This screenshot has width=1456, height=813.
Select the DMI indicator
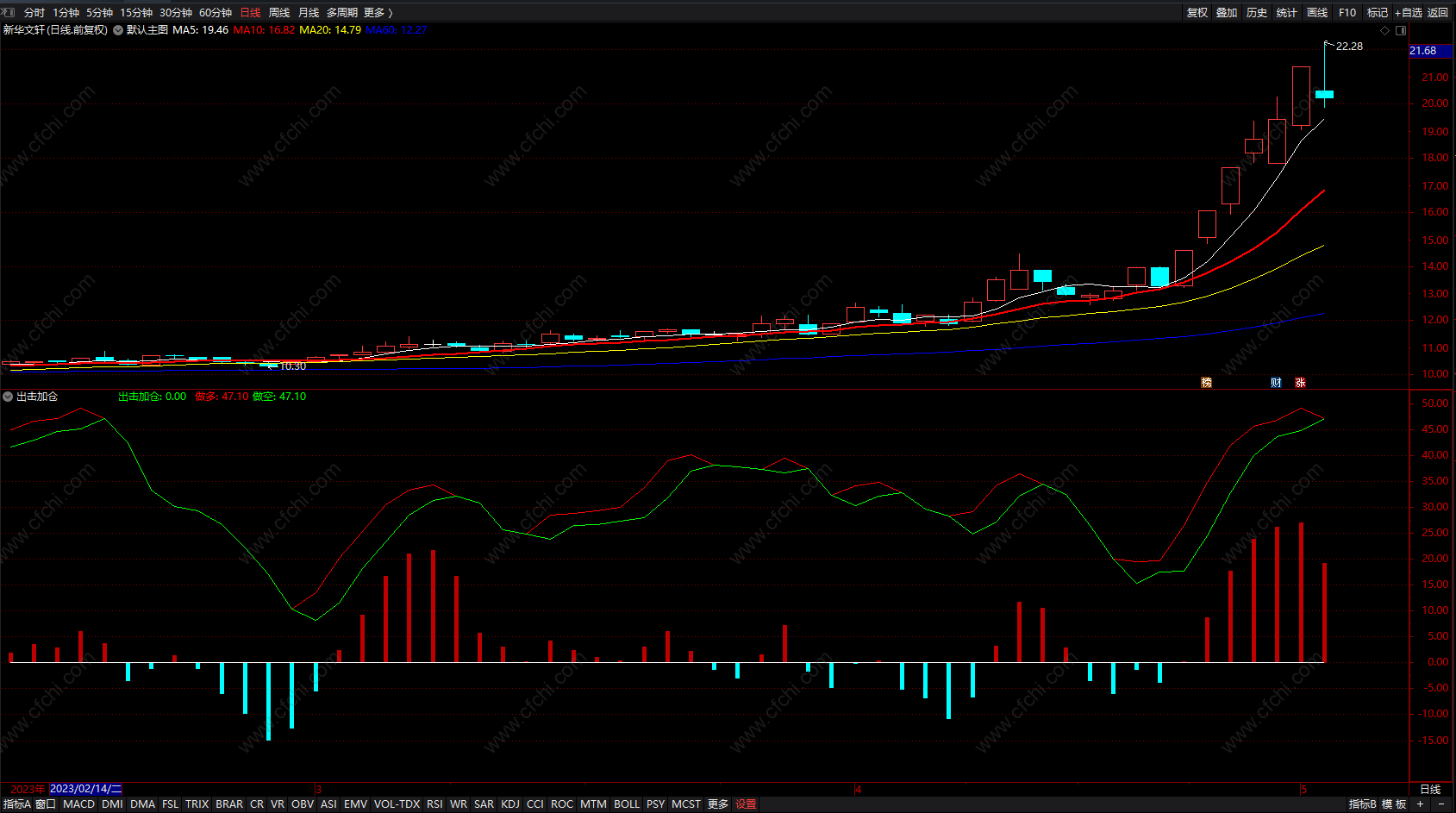112,804
